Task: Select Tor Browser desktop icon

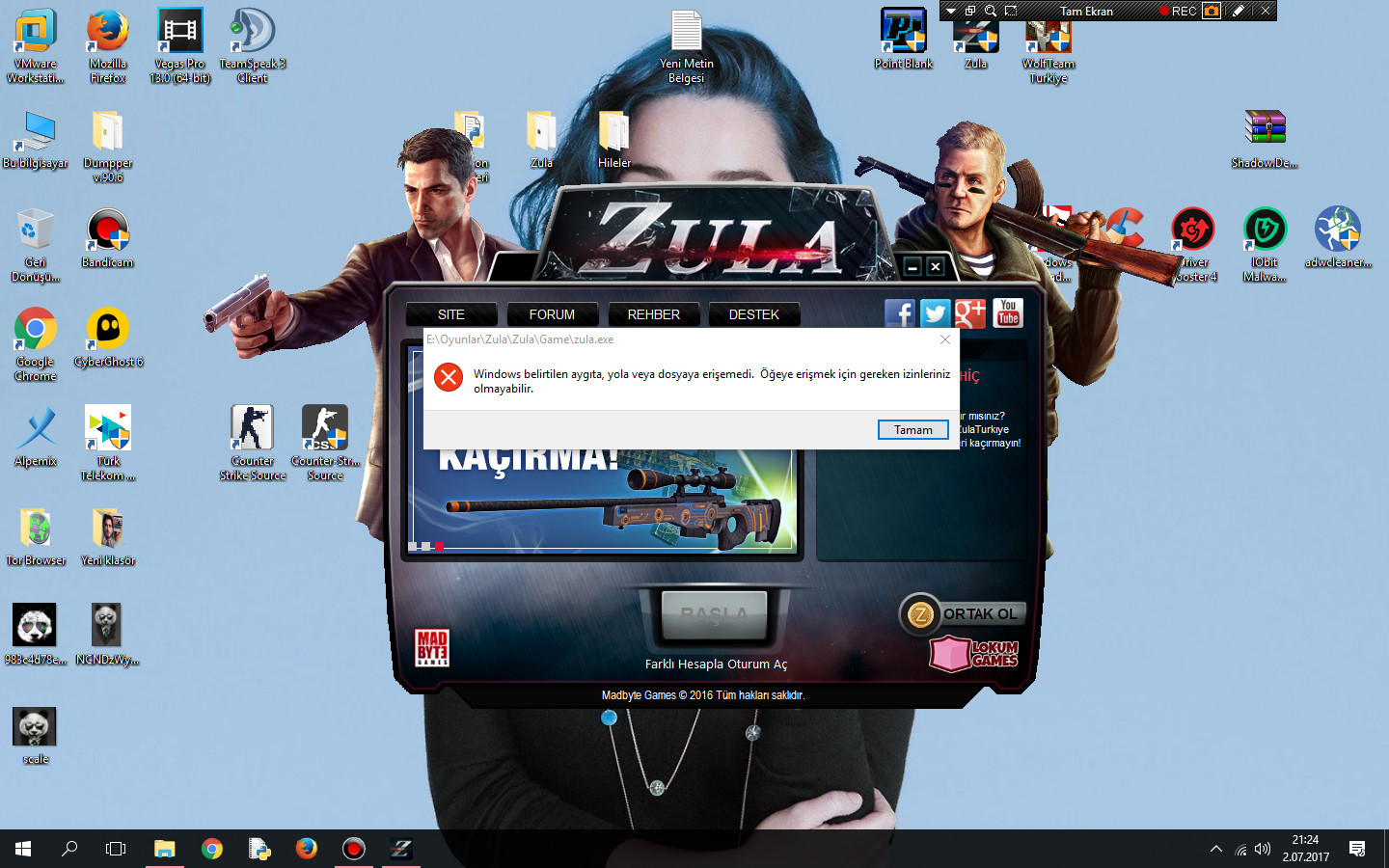Action: (x=36, y=536)
